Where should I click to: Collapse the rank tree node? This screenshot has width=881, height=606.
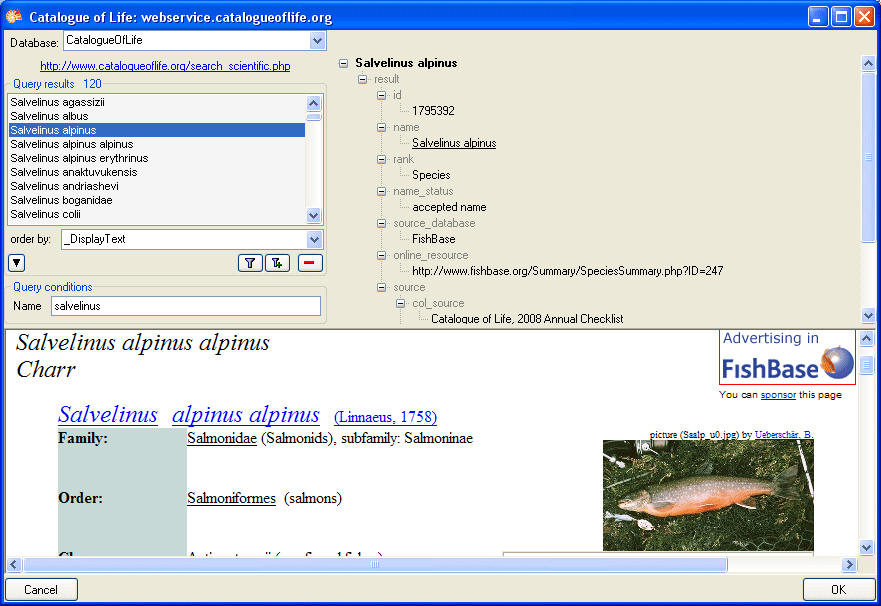[x=382, y=160]
